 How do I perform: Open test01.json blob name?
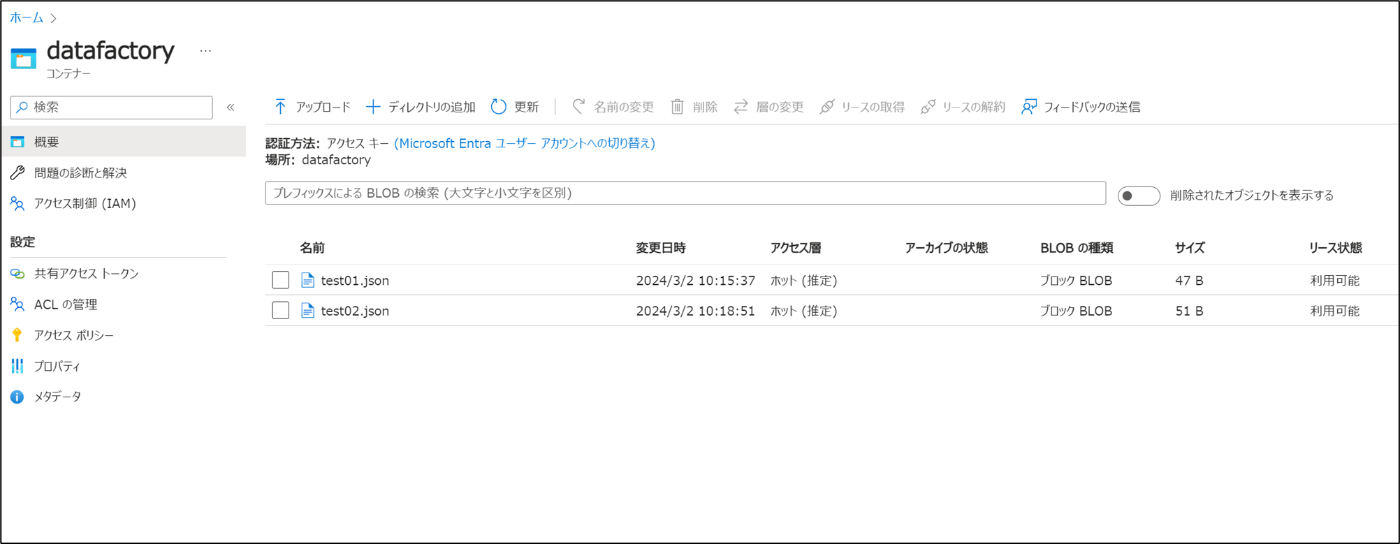[355, 281]
